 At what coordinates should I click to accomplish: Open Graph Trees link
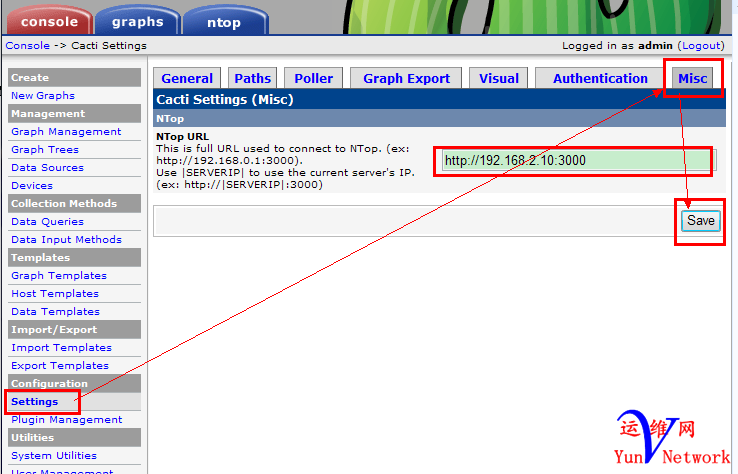point(45,150)
